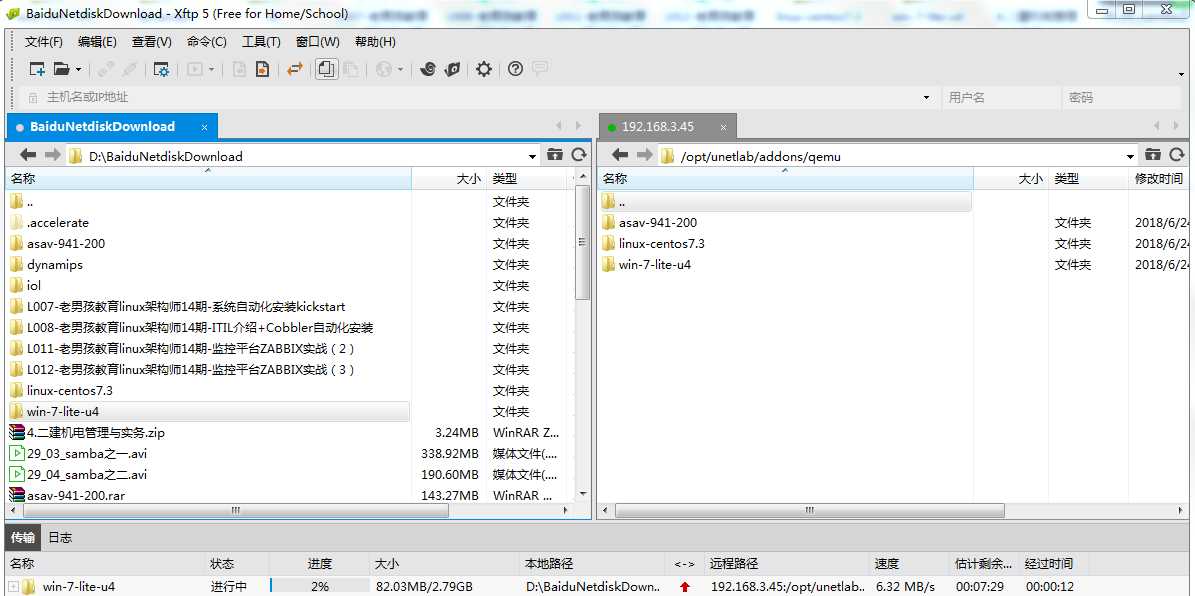Open session properties (window with gear icon)
The width and height of the screenshot is (1195, 596).
point(162,69)
